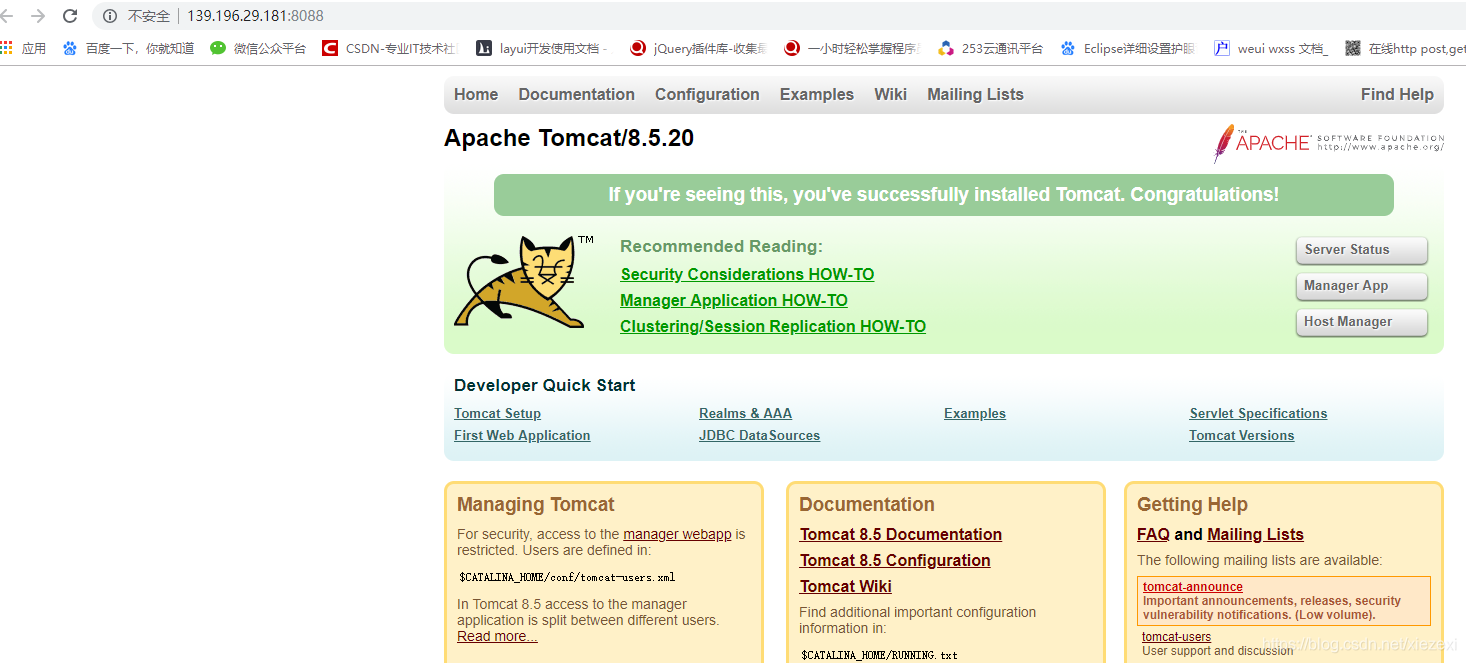Open the Configuration nav item
This screenshot has height=663, width=1466.
(707, 94)
